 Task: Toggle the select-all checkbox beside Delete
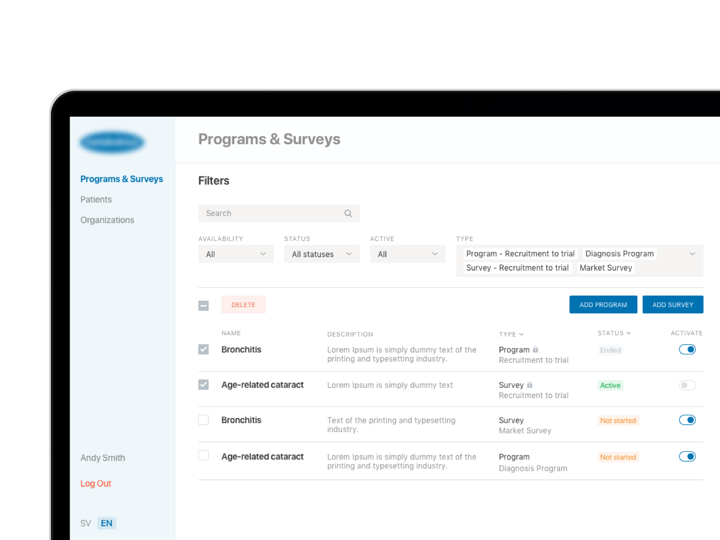[203, 306]
